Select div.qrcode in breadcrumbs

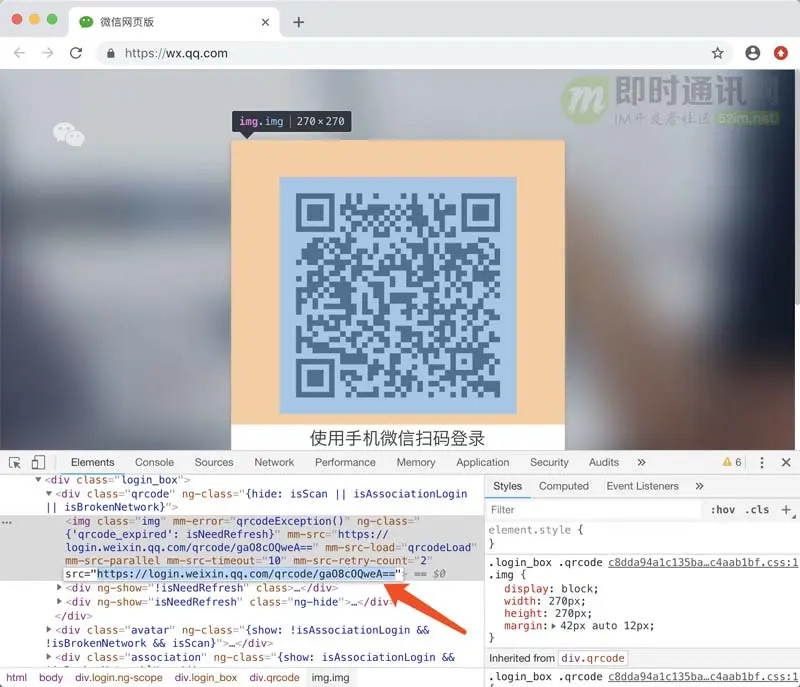274,677
